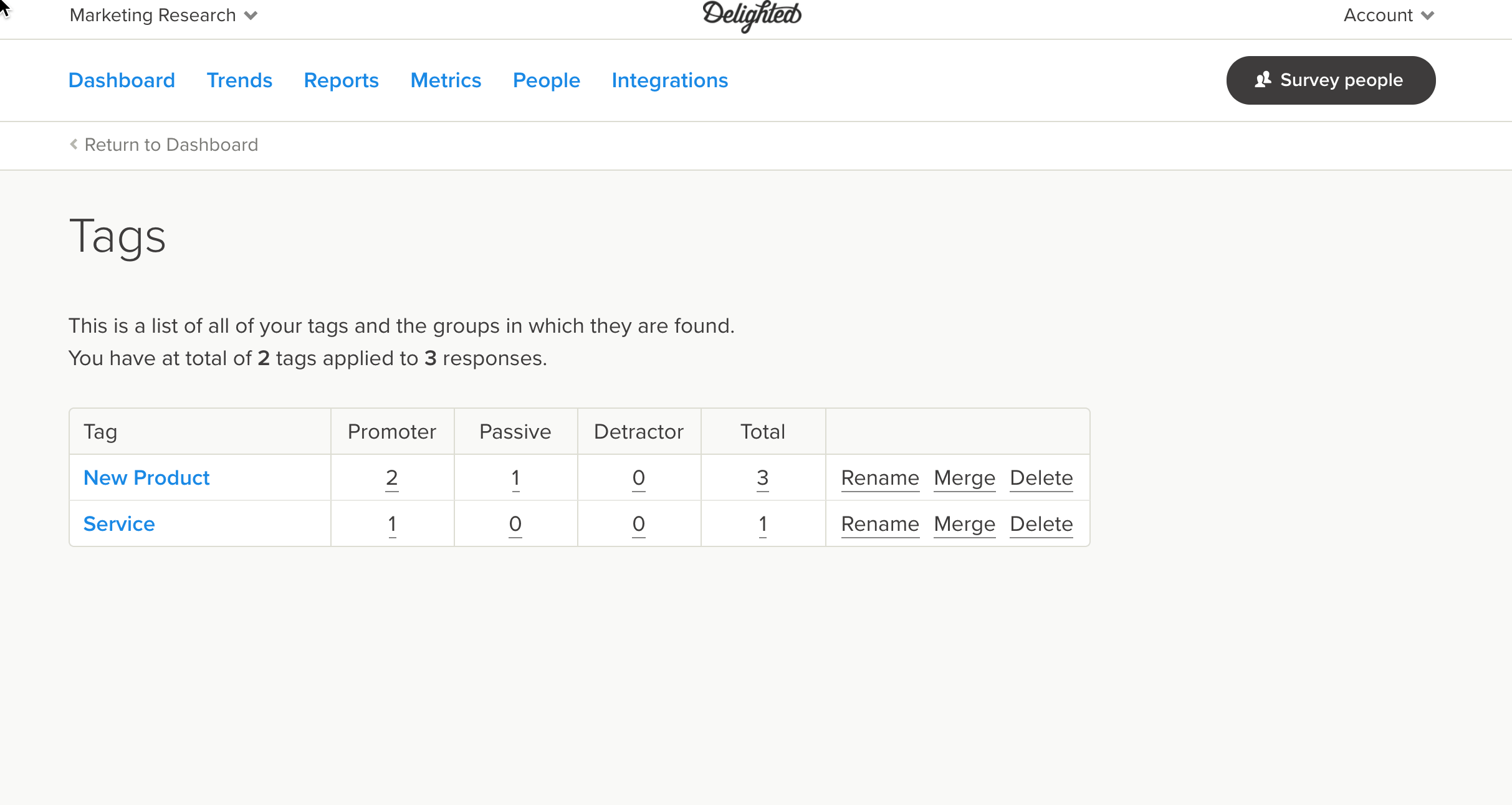Open the Service tag link
This screenshot has height=805, width=1512.
pos(119,524)
